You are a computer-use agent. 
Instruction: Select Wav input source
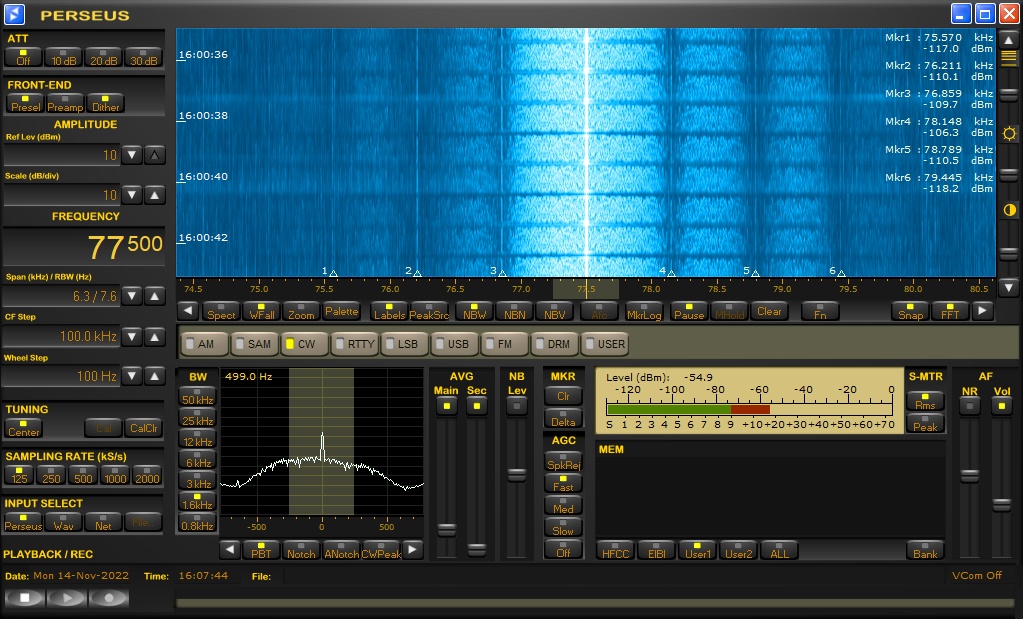pos(63,522)
